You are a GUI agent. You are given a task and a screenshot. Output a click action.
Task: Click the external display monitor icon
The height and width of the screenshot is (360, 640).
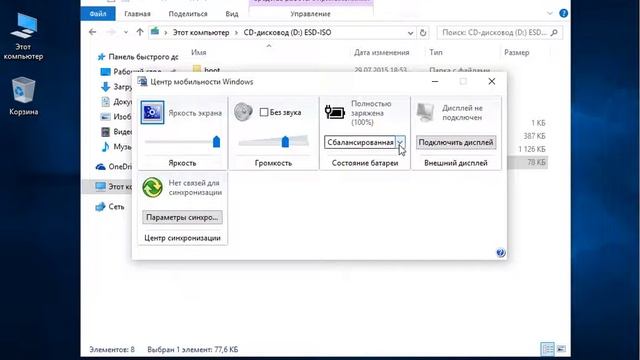point(425,112)
